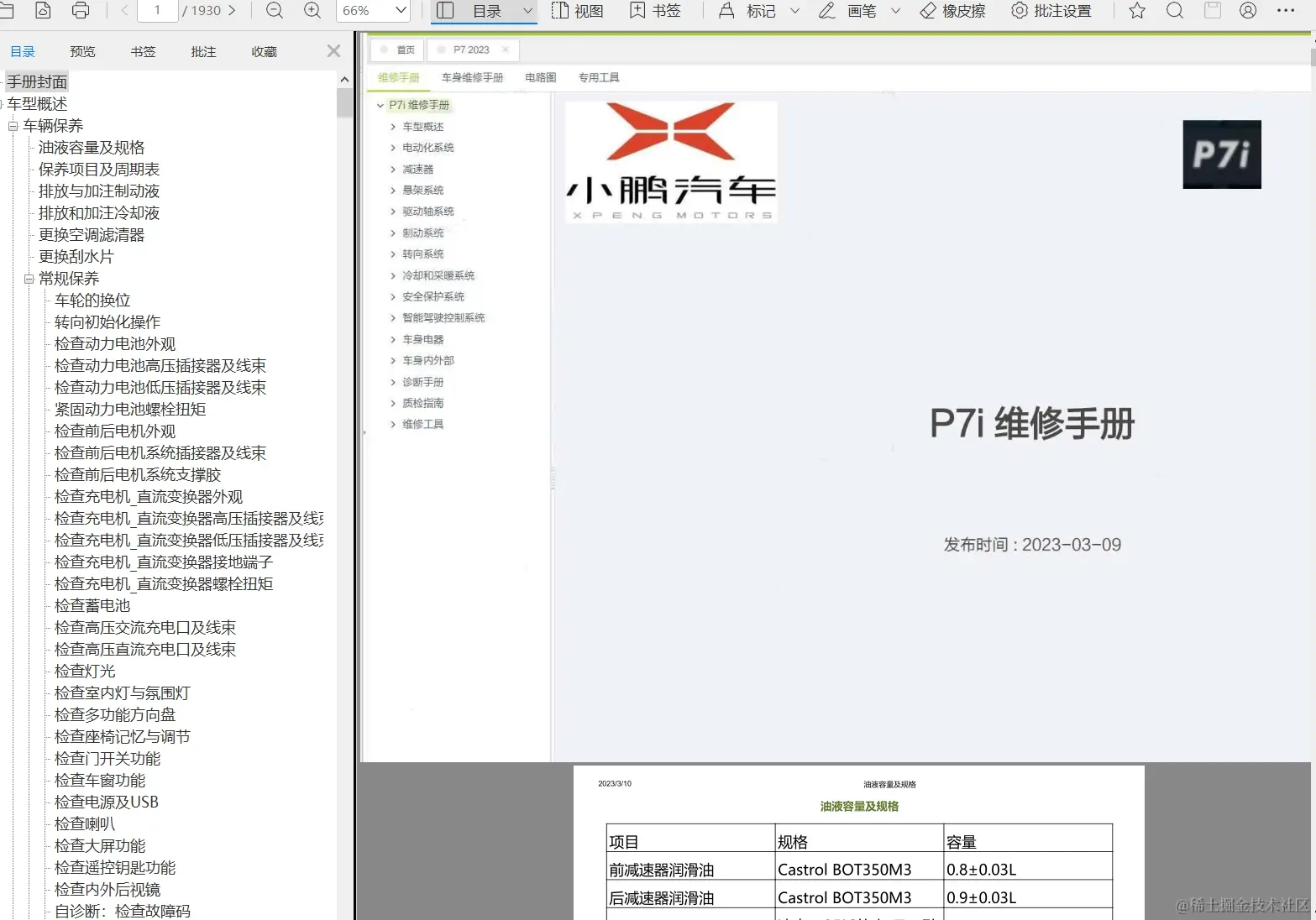Close the P7 2023 document tab

[506, 50]
